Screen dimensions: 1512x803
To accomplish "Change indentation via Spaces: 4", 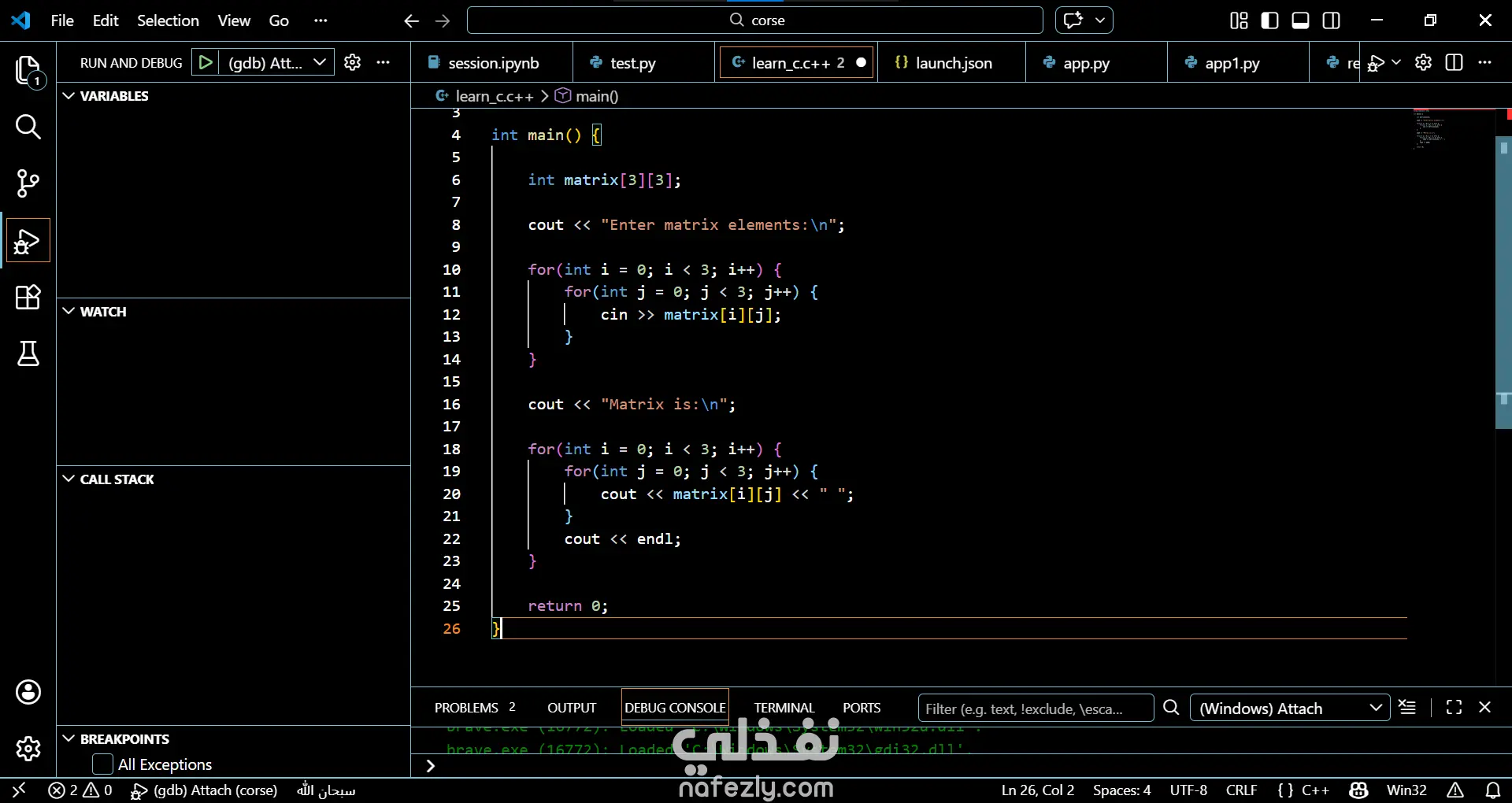I will coord(1121,790).
